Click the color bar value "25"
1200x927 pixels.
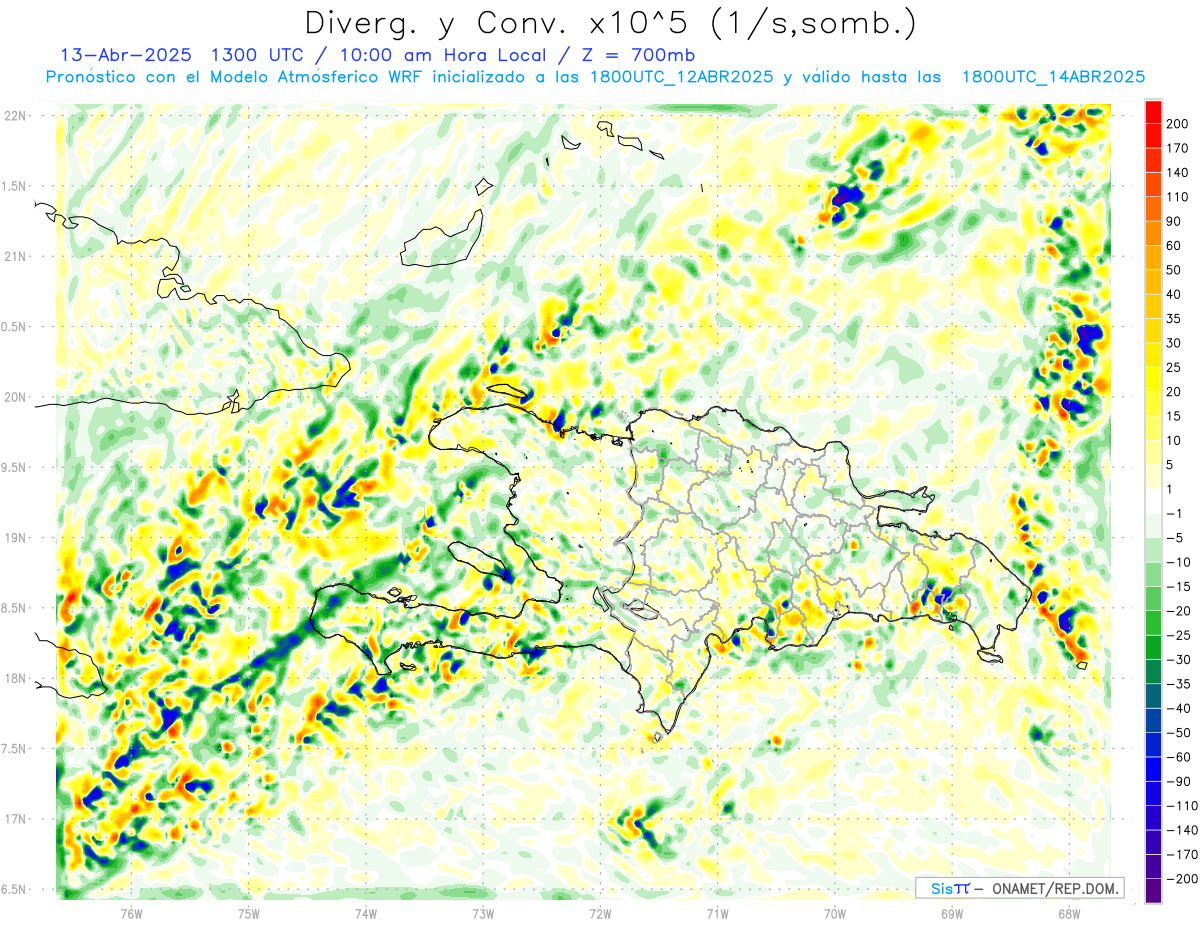[x=1174, y=367]
